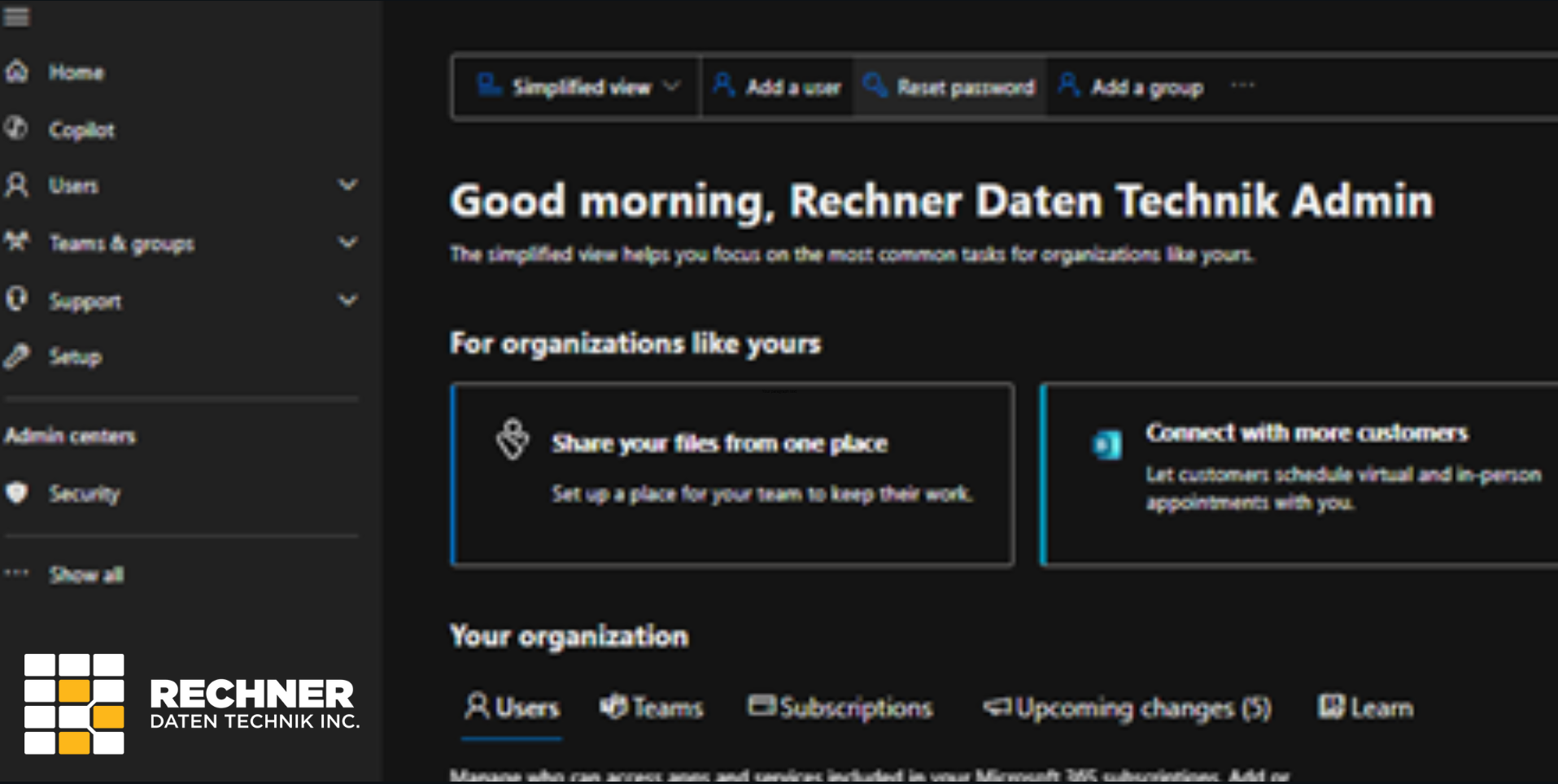Image resolution: width=1558 pixels, height=784 pixels.
Task: Click the Reset password key icon
Action: pyautogui.click(x=875, y=85)
